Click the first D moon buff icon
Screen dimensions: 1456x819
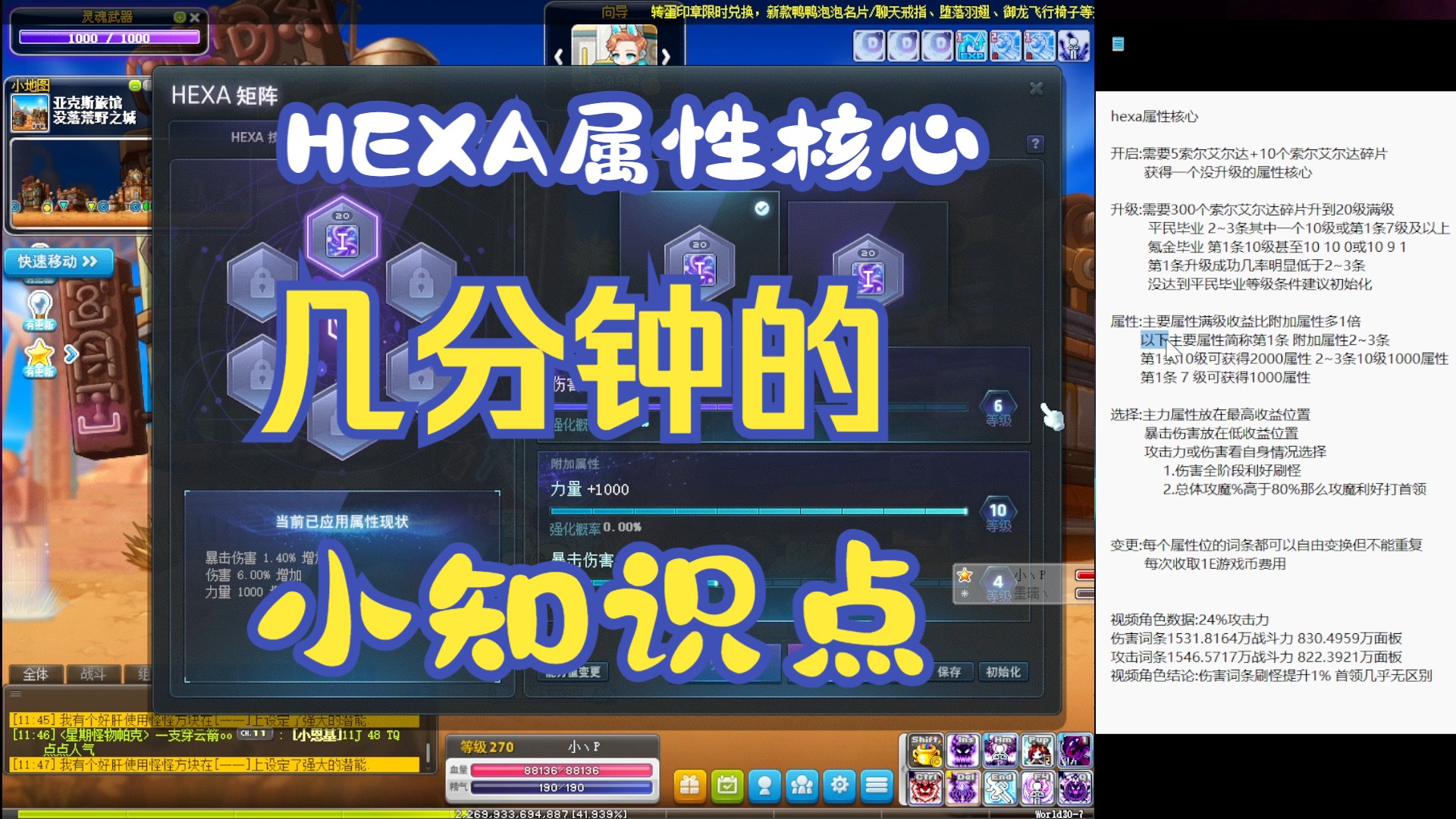[x=869, y=45]
